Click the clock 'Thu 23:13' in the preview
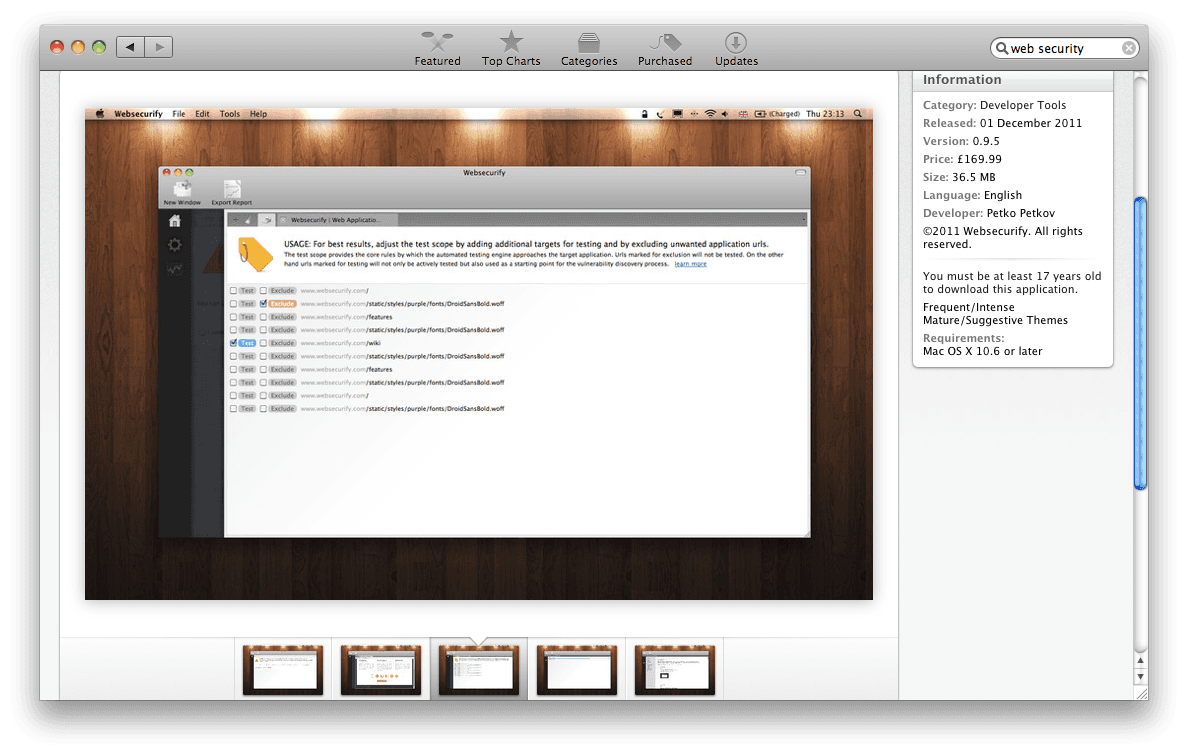The height and width of the screenshot is (755, 1188). click(825, 114)
